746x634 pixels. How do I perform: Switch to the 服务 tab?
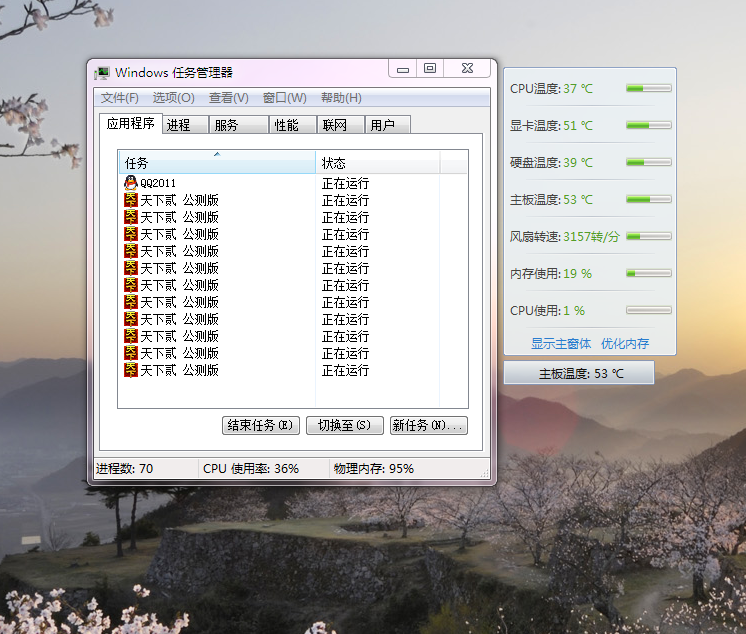[227, 125]
